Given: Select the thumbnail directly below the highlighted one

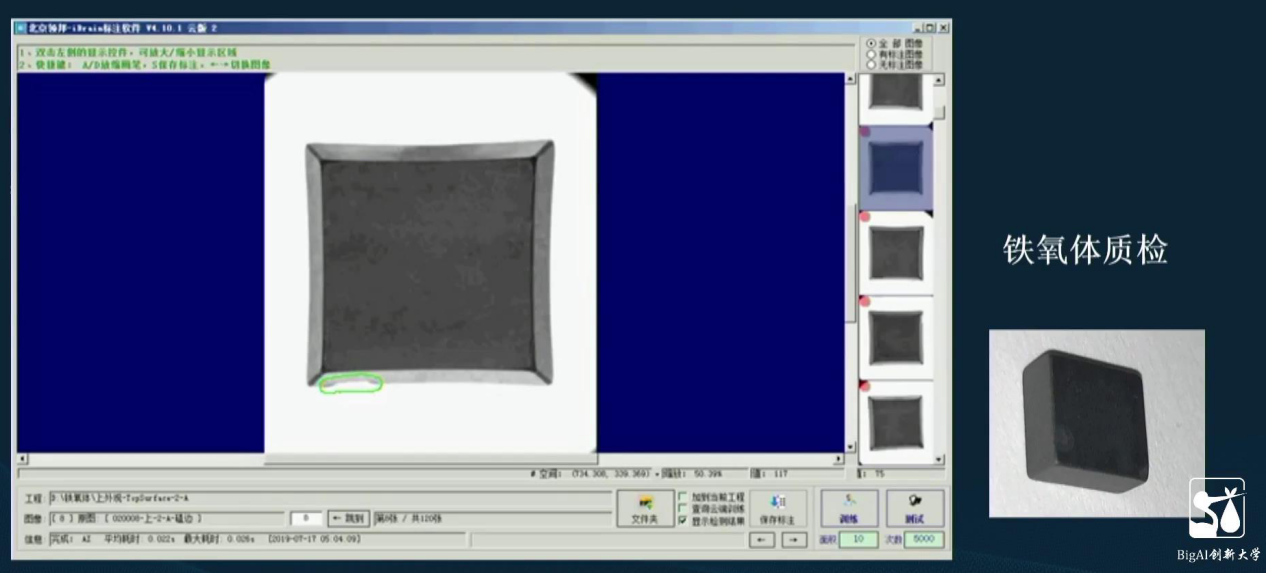Looking at the screenshot, I should coord(895,252).
